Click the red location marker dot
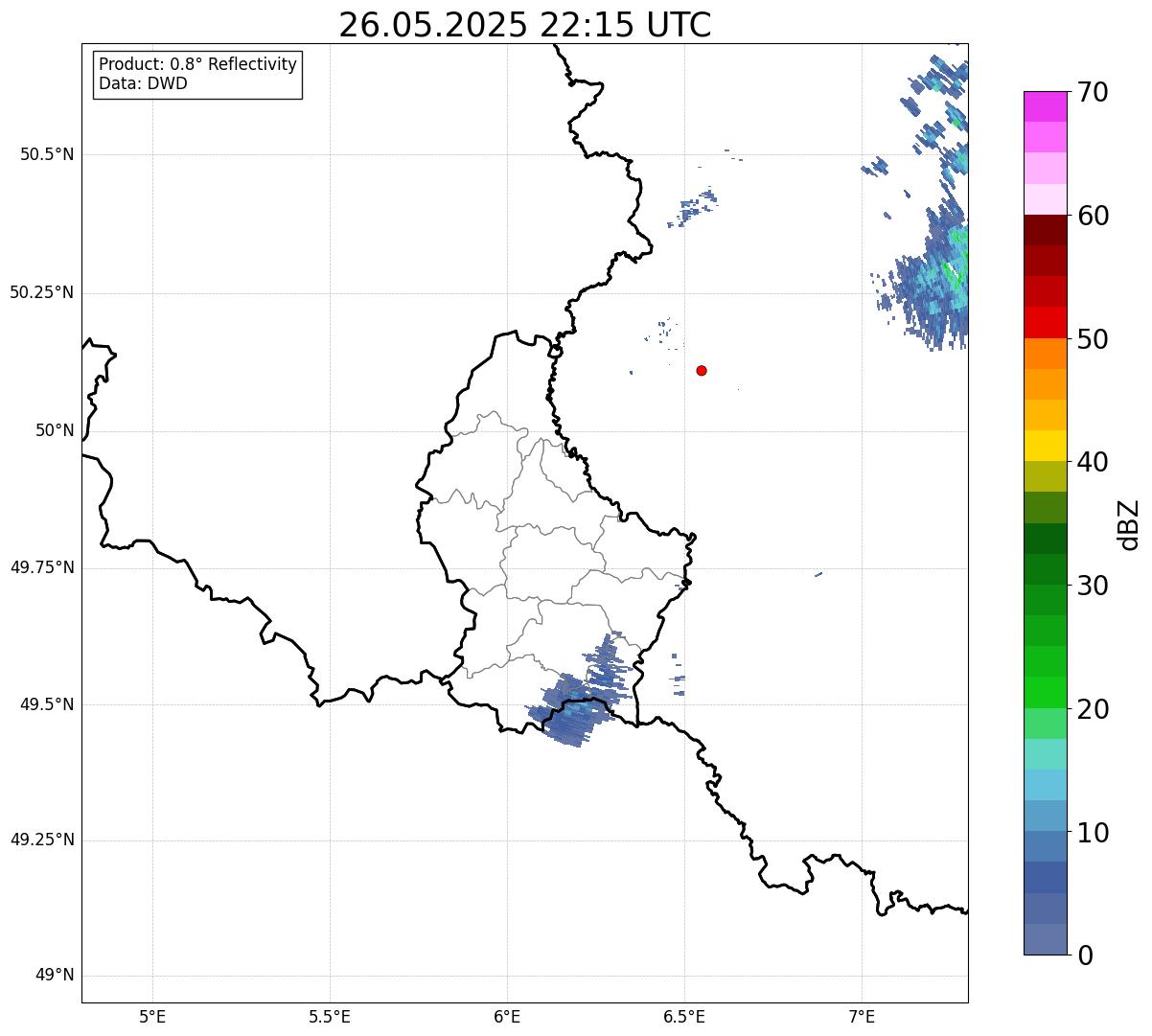The height and width of the screenshot is (1036, 1152). 702,370
